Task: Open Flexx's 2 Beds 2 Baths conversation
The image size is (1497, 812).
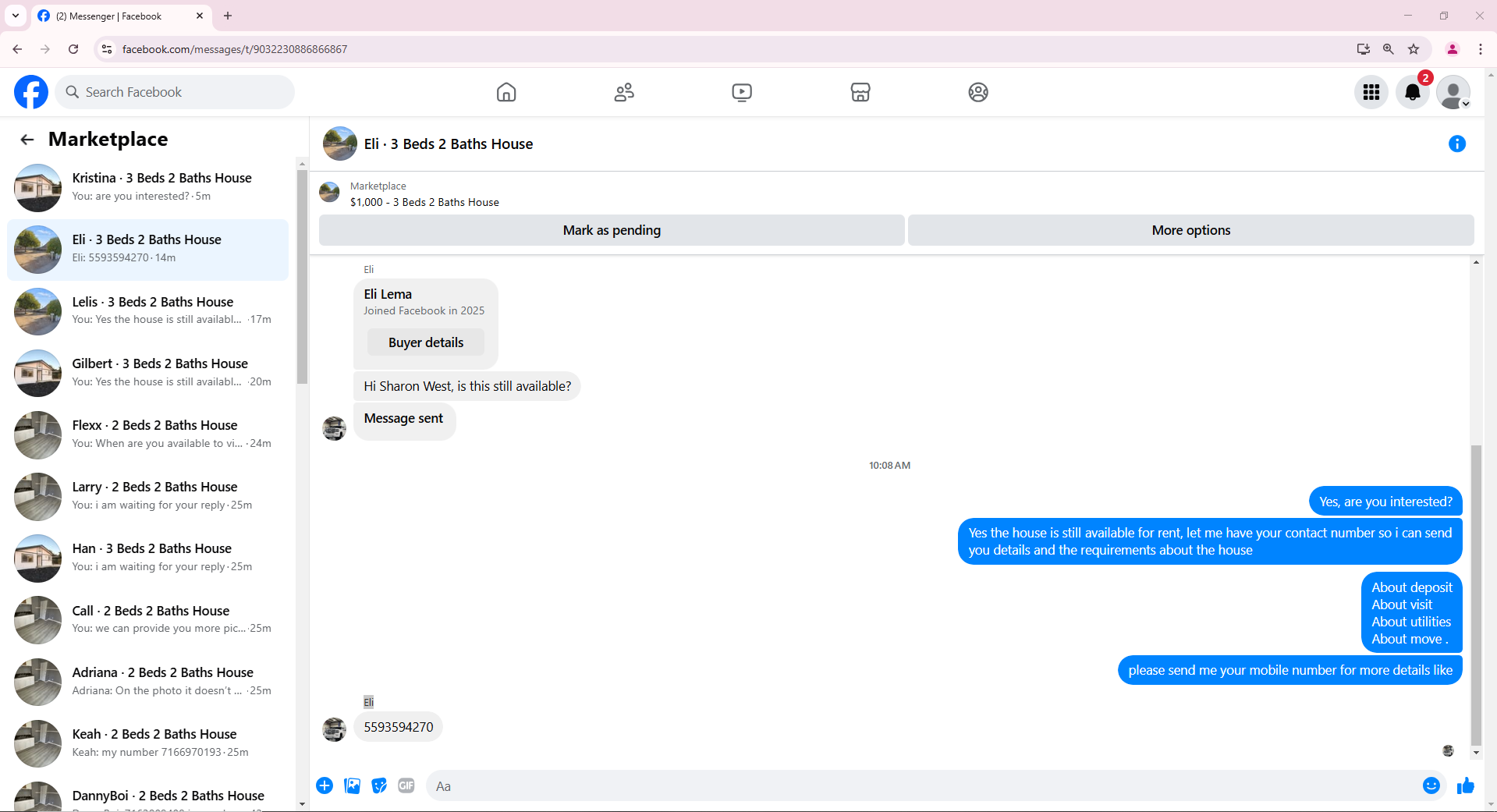Action: pos(148,434)
